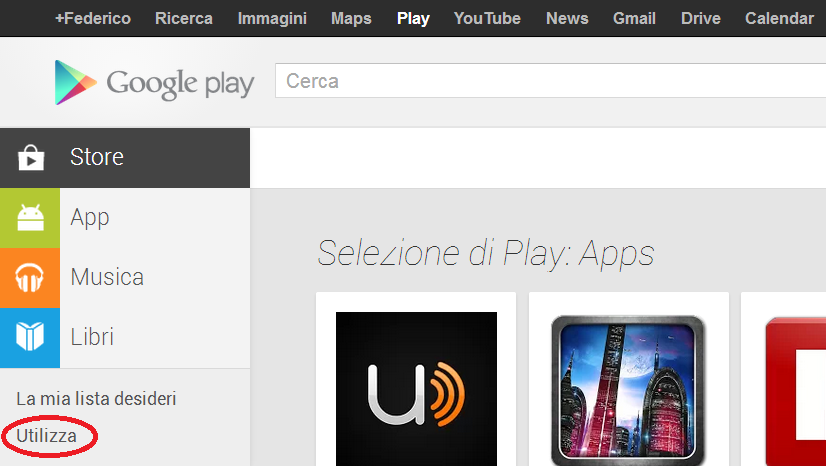Switch to Maps in the top bar
This screenshot has width=826, height=466.
[351, 18]
